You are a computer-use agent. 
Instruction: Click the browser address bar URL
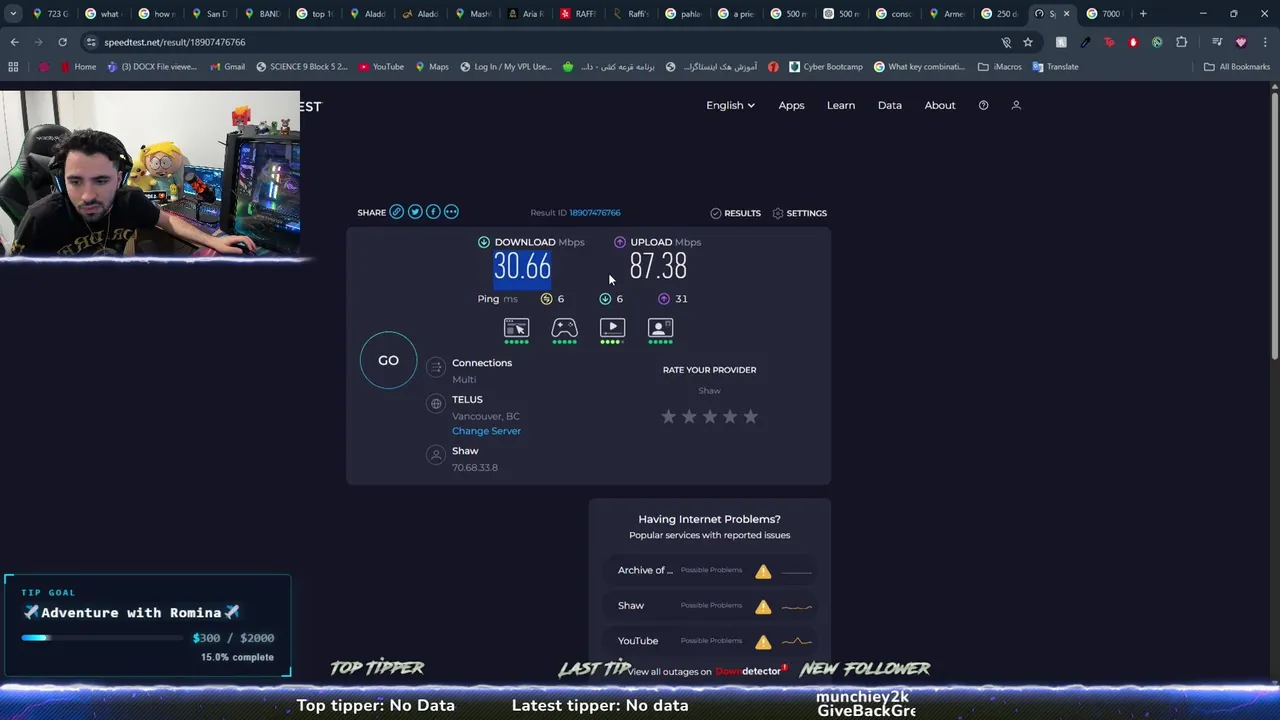174,42
